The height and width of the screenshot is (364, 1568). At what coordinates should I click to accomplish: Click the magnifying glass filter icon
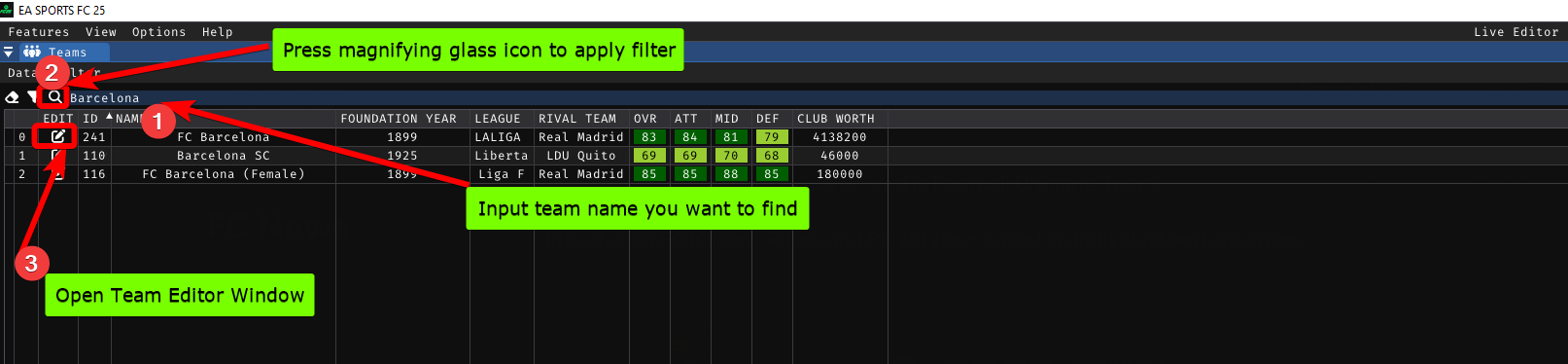(x=55, y=97)
